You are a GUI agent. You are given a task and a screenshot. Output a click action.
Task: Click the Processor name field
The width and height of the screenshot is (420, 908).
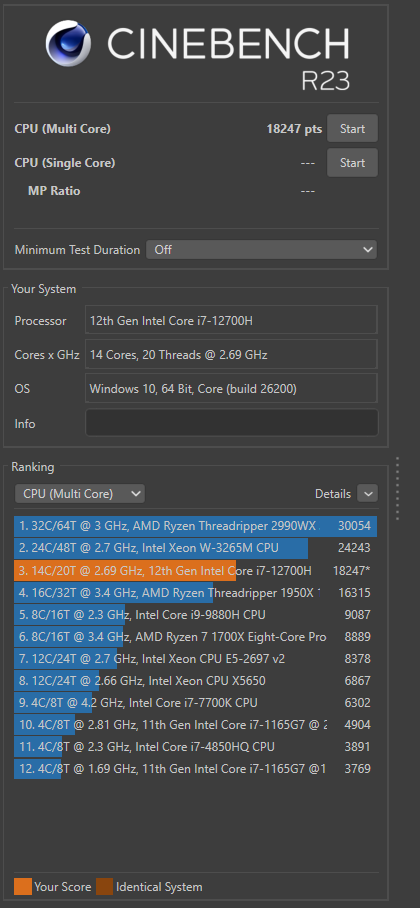[232, 320]
